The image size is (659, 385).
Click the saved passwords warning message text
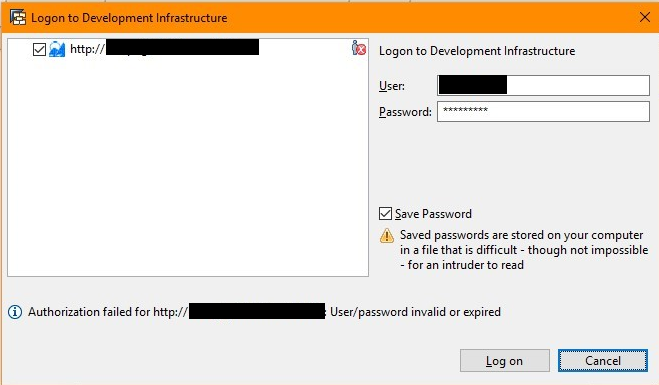(524, 250)
